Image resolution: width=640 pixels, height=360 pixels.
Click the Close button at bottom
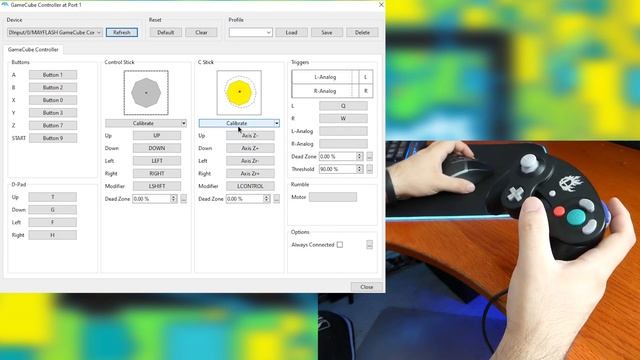click(367, 287)
